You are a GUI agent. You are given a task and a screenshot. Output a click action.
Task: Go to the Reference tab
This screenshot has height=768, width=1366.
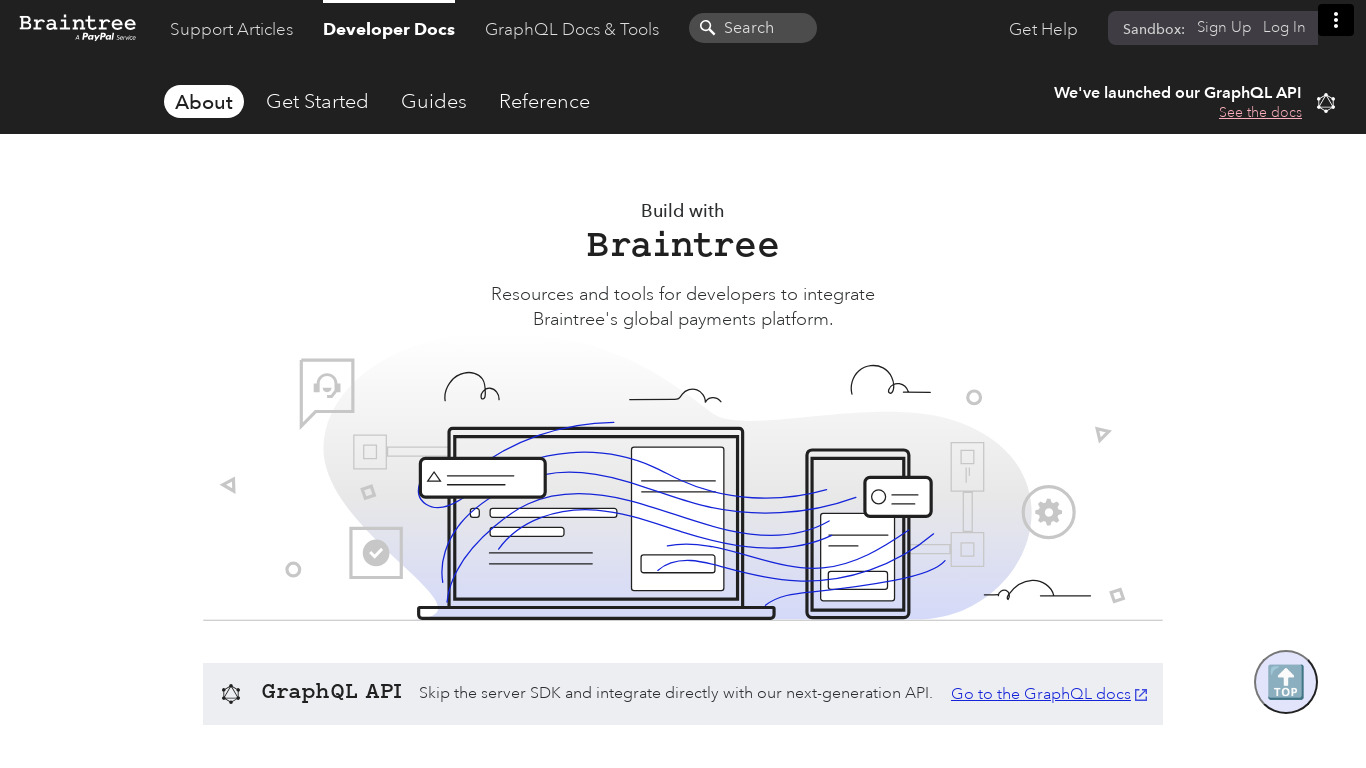(544, 102)
